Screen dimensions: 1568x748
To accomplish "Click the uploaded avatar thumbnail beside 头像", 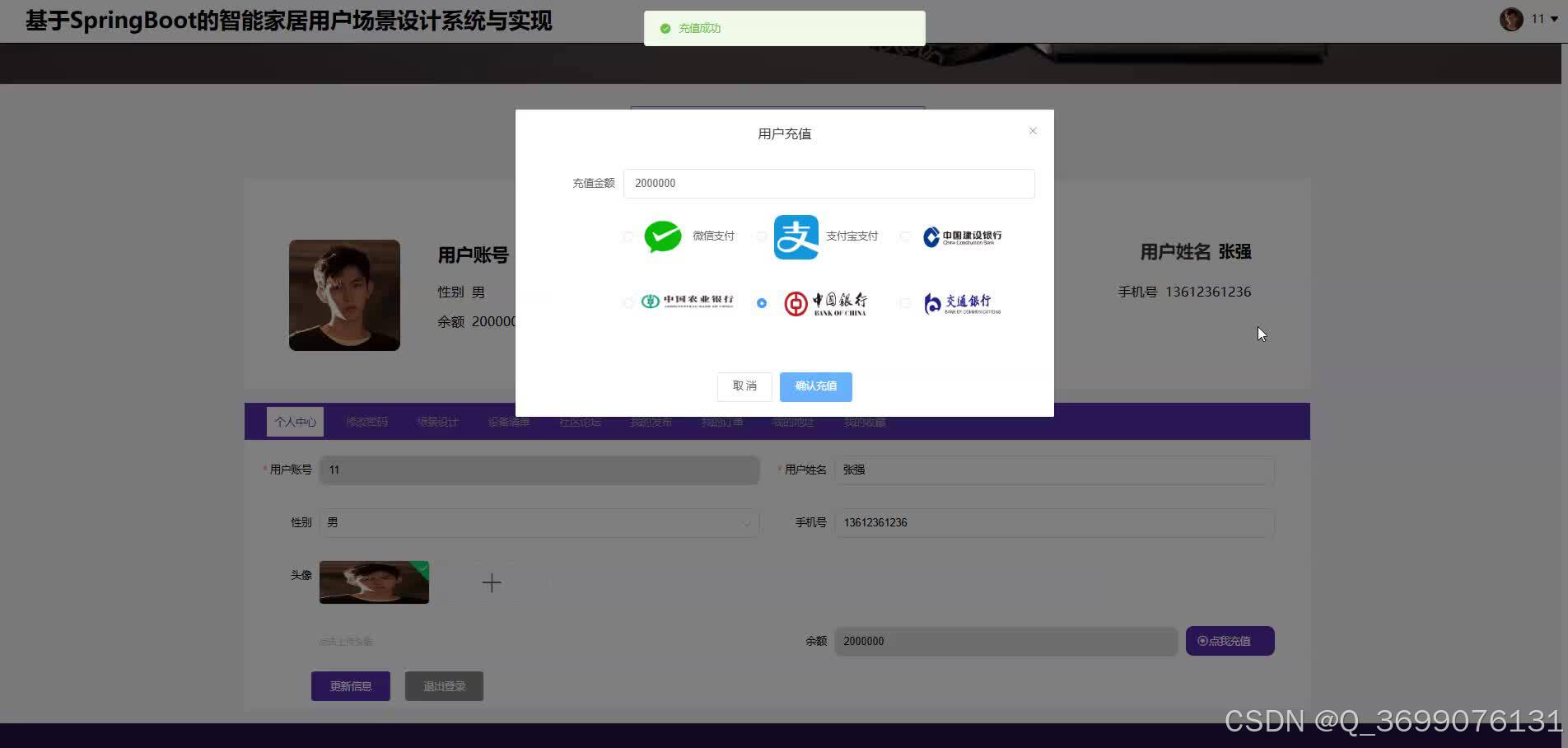I will (x=374, y=582).
